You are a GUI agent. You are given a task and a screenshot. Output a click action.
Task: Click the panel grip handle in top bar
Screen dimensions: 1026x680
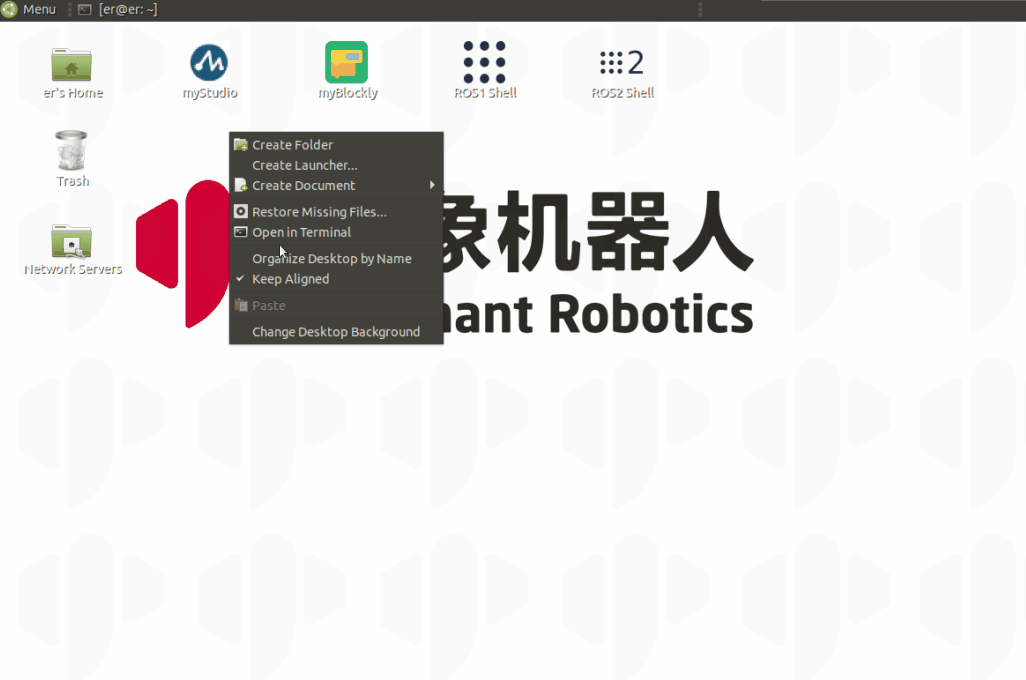[699, 9]
